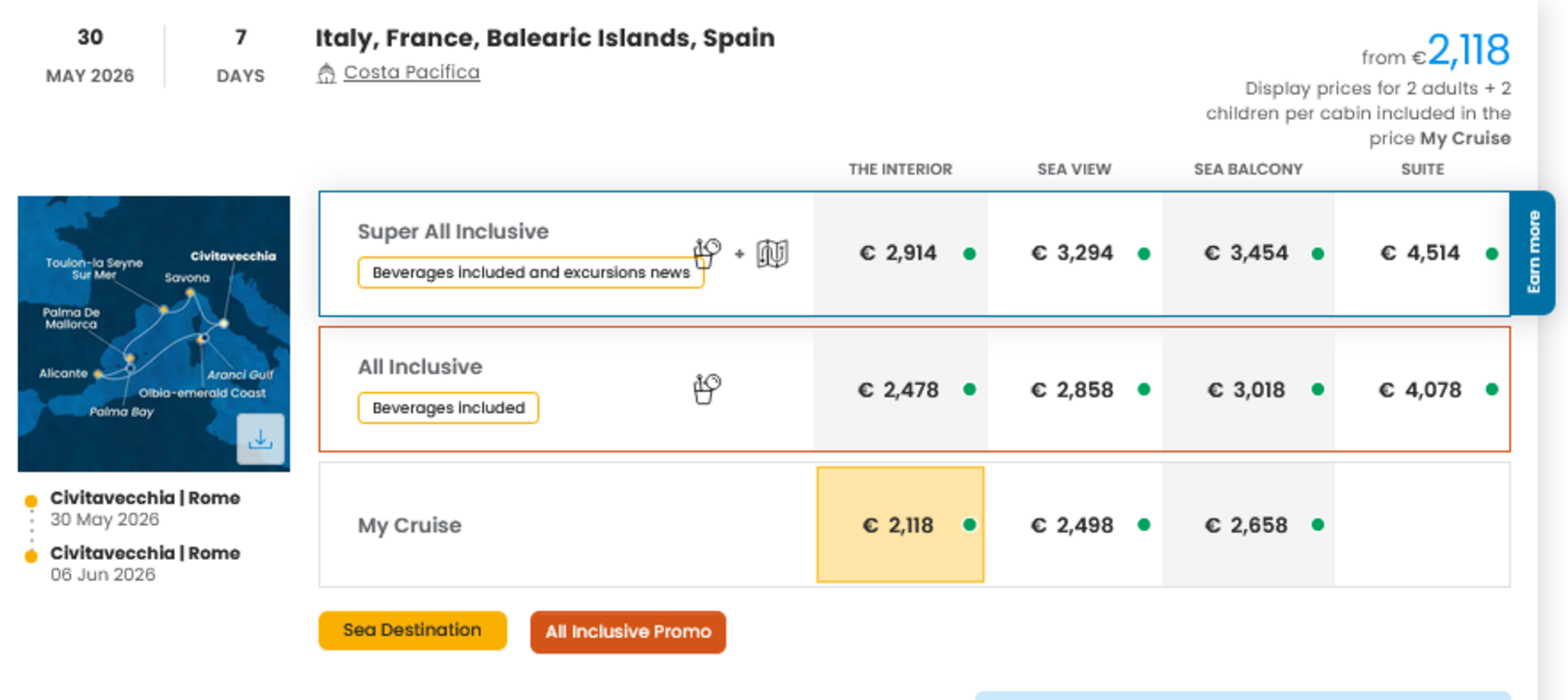Screen dimensions: 1568x700
Task: Select My Cruise Interior at € 2,118
Action: click(x=900, y=525)
